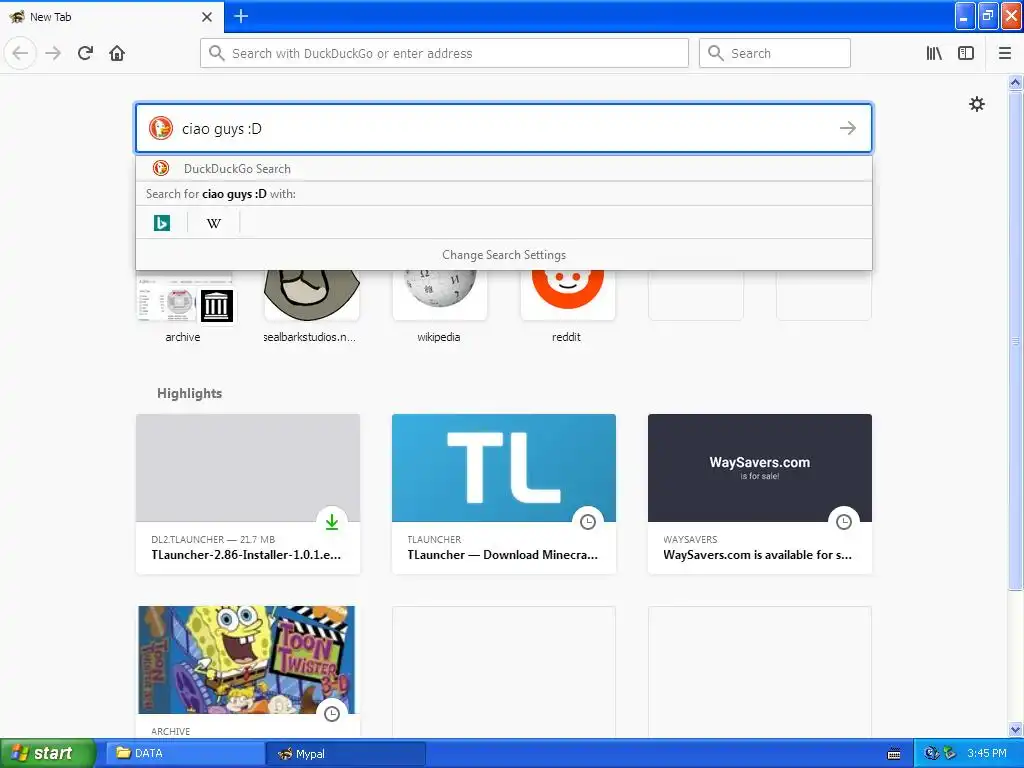Select Mypal taskbar button
The image size is (1024, 768).
(346, 753)
